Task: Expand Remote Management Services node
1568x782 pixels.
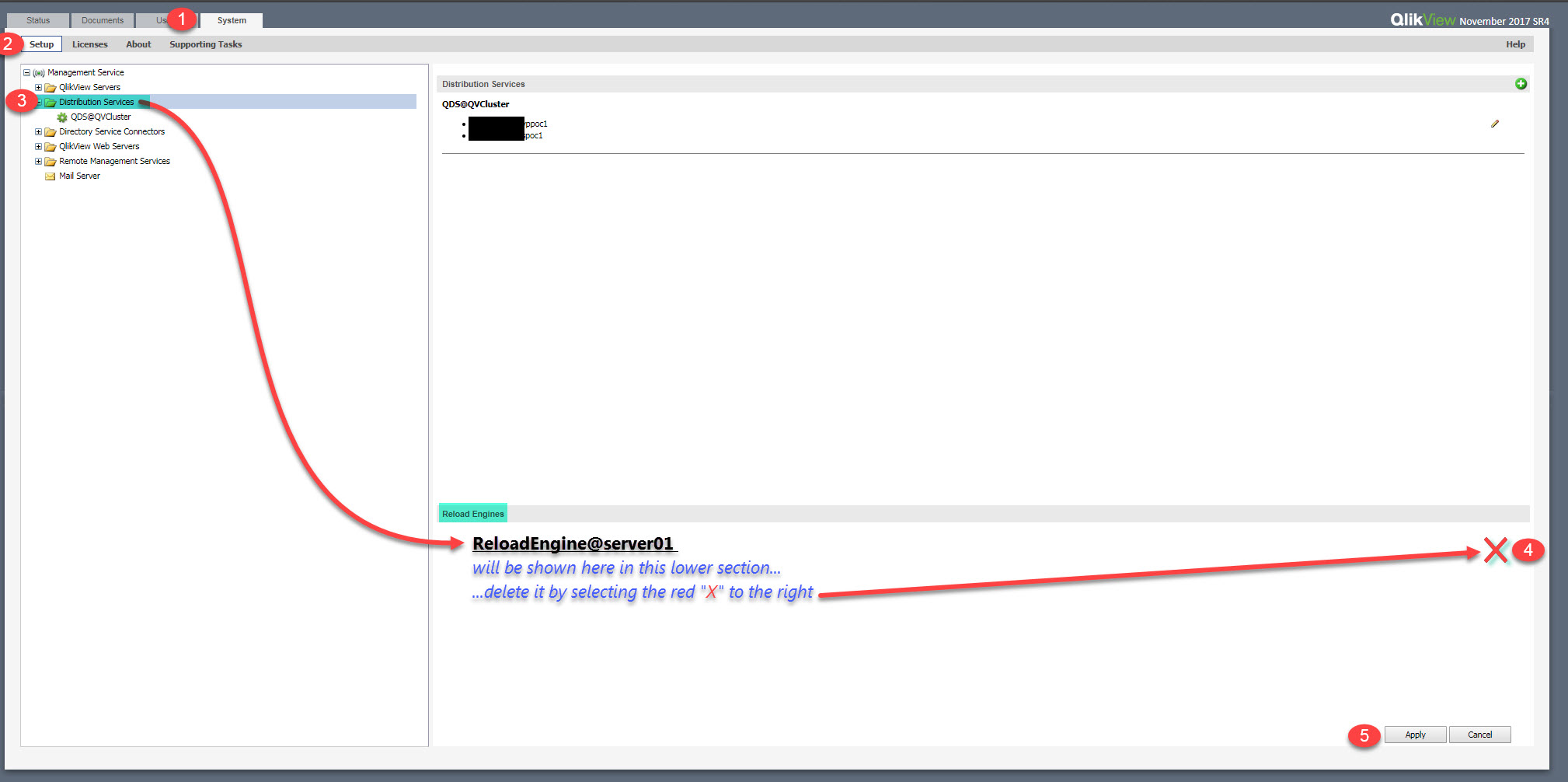Action: point(38,161)
